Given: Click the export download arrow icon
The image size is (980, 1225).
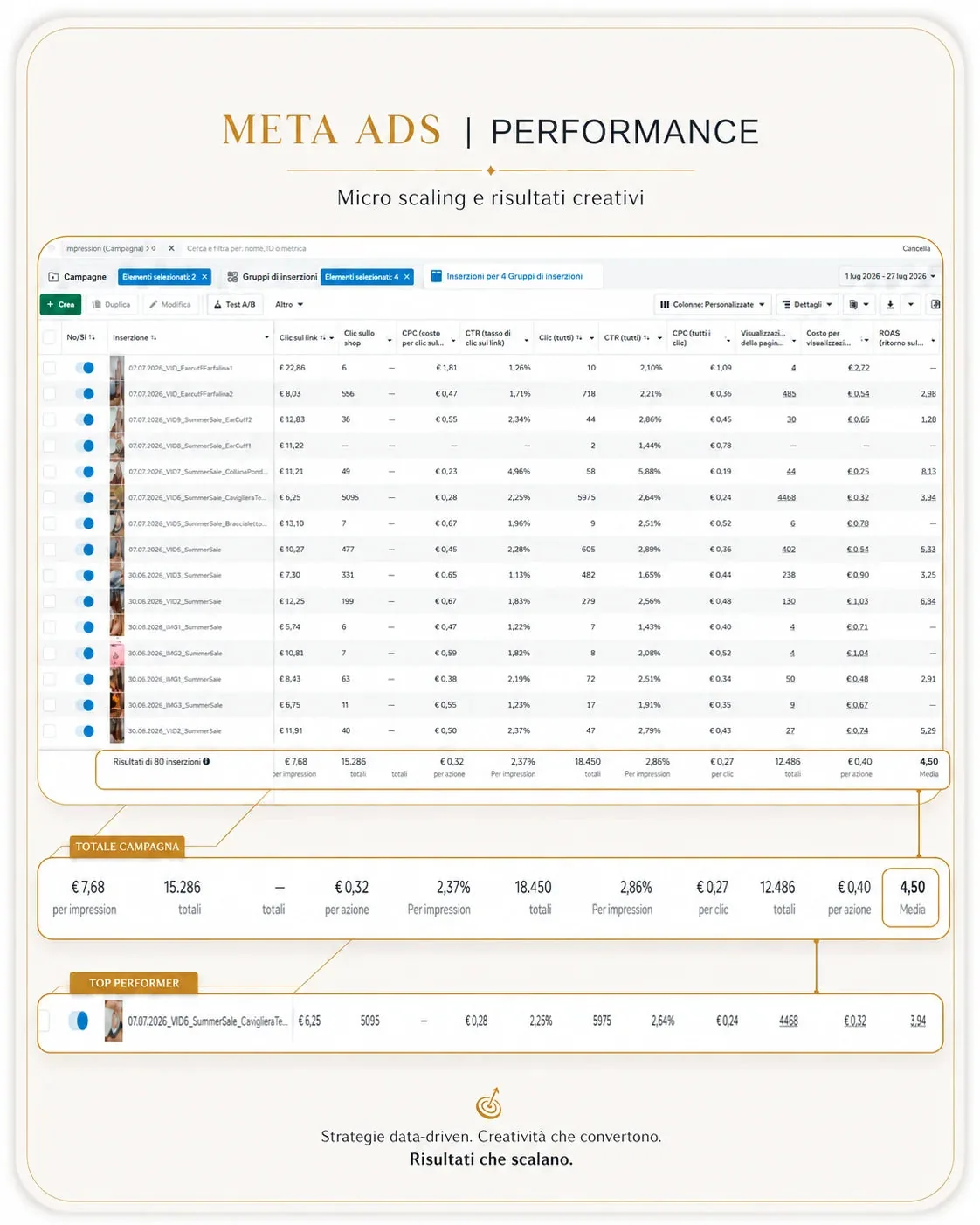Looking at the screenshot, I should coord(890,305).
